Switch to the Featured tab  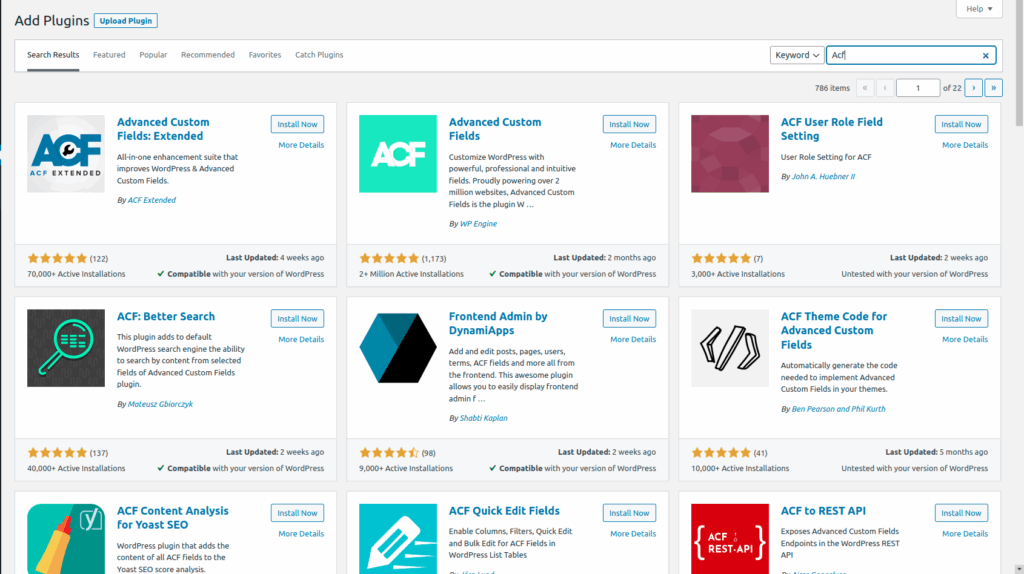pyautogui.click(x=109, y=55)
